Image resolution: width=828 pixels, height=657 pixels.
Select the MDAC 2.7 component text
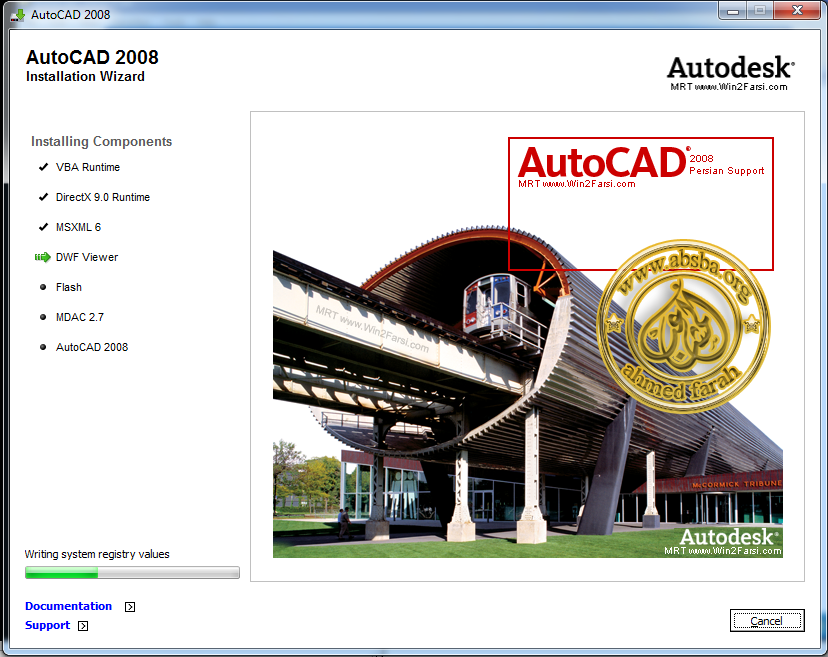pyautogui.click(x=80, y=317)
